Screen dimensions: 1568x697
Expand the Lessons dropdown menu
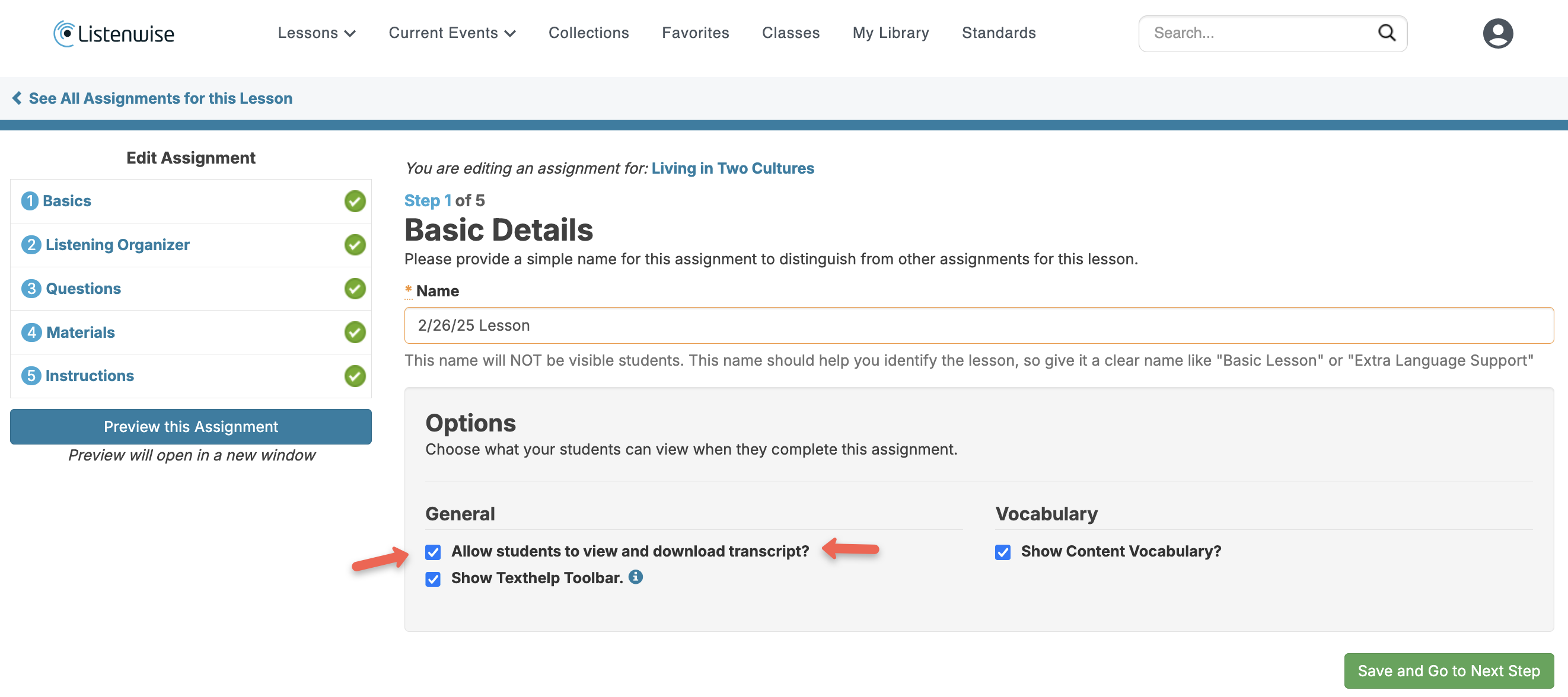click(317, 33)
